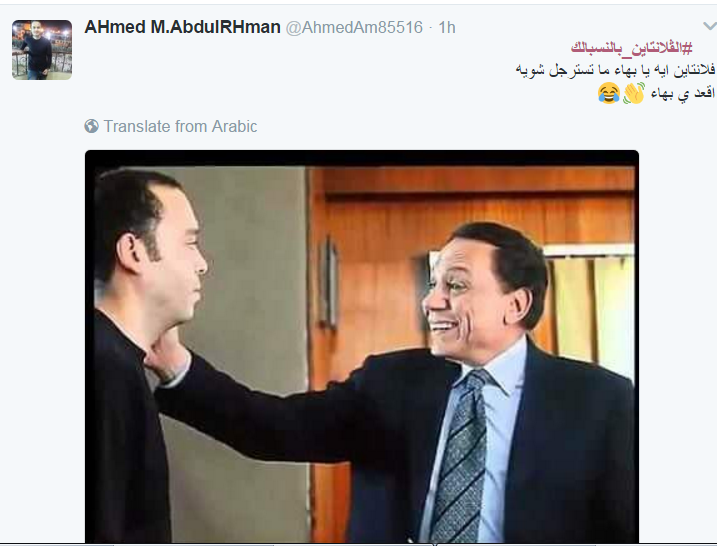Click the laughing tears emoji
The image size is (717, 546).
click(609, 93)
